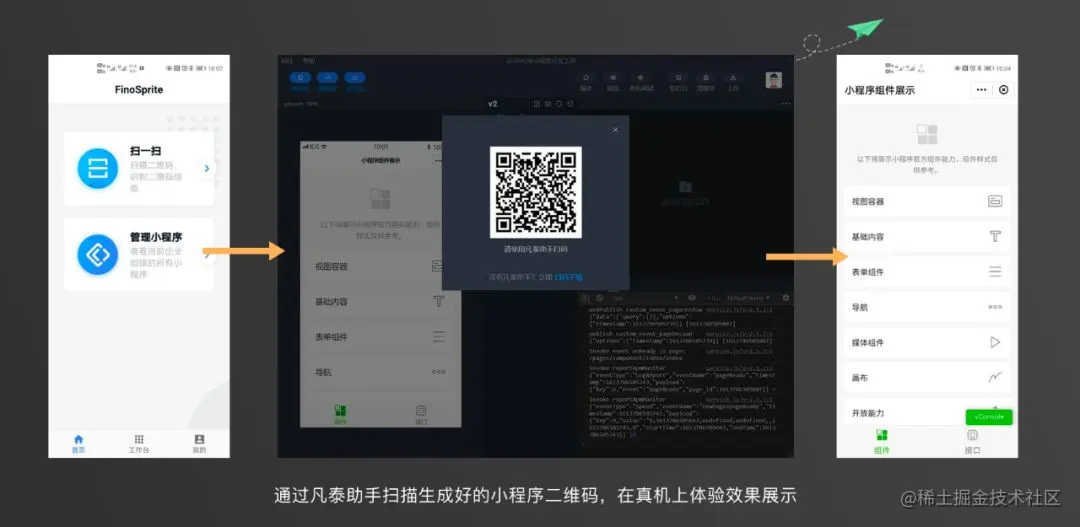Screen dimensions: 1080x527
Task: Click the 小程序组件展示 title on the right phone
Action: (880, 90)
